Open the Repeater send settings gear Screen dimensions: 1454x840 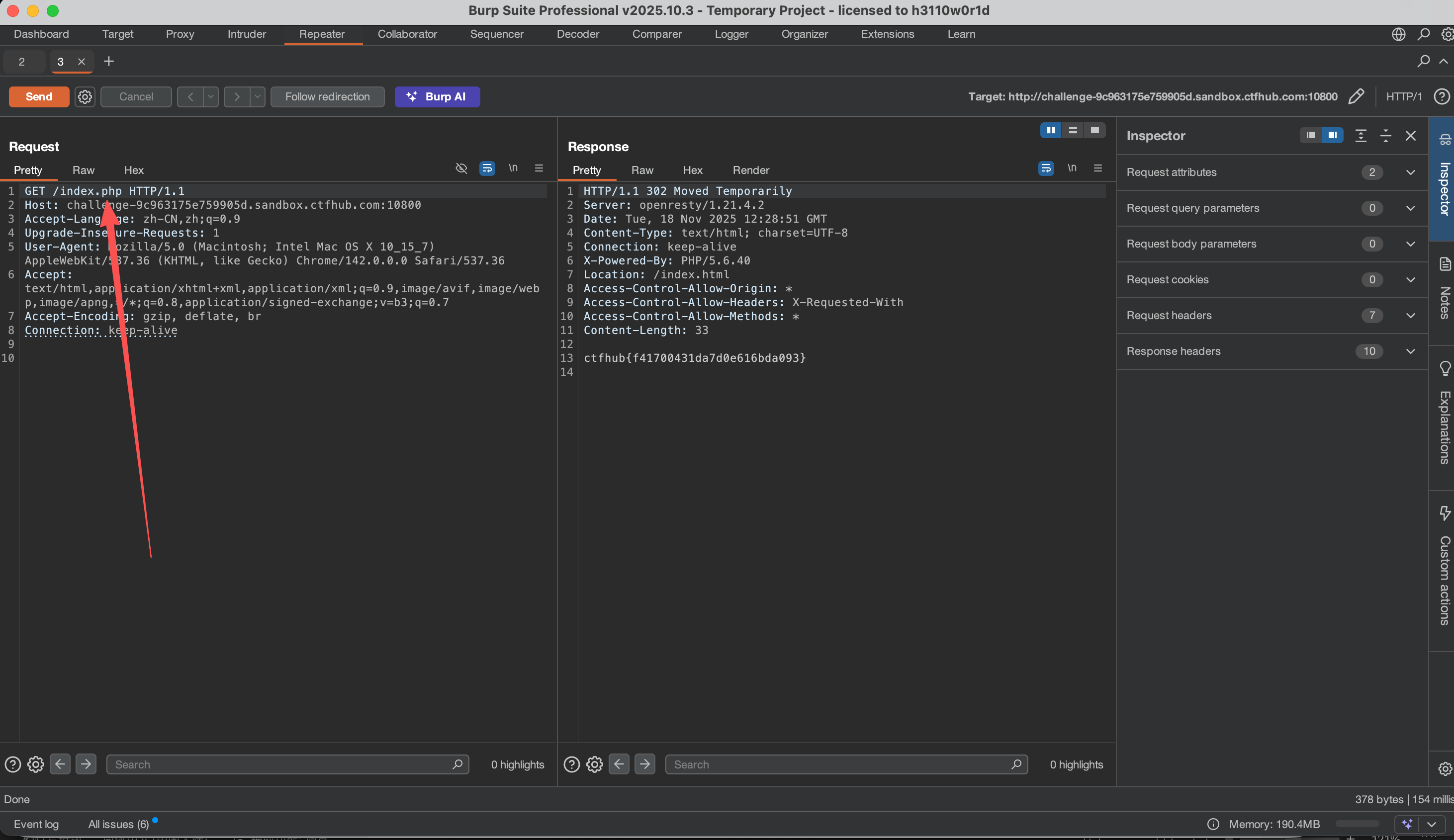(85, 96)
